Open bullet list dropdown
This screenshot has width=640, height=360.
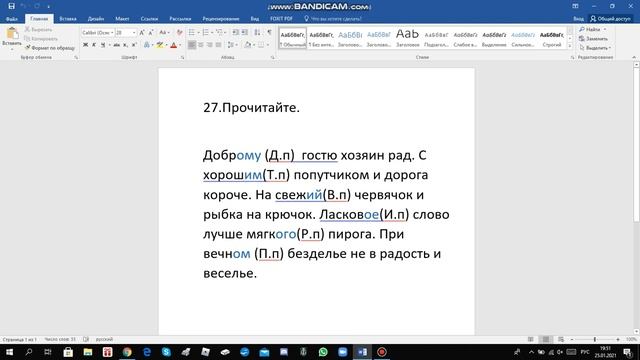(198, 33)
